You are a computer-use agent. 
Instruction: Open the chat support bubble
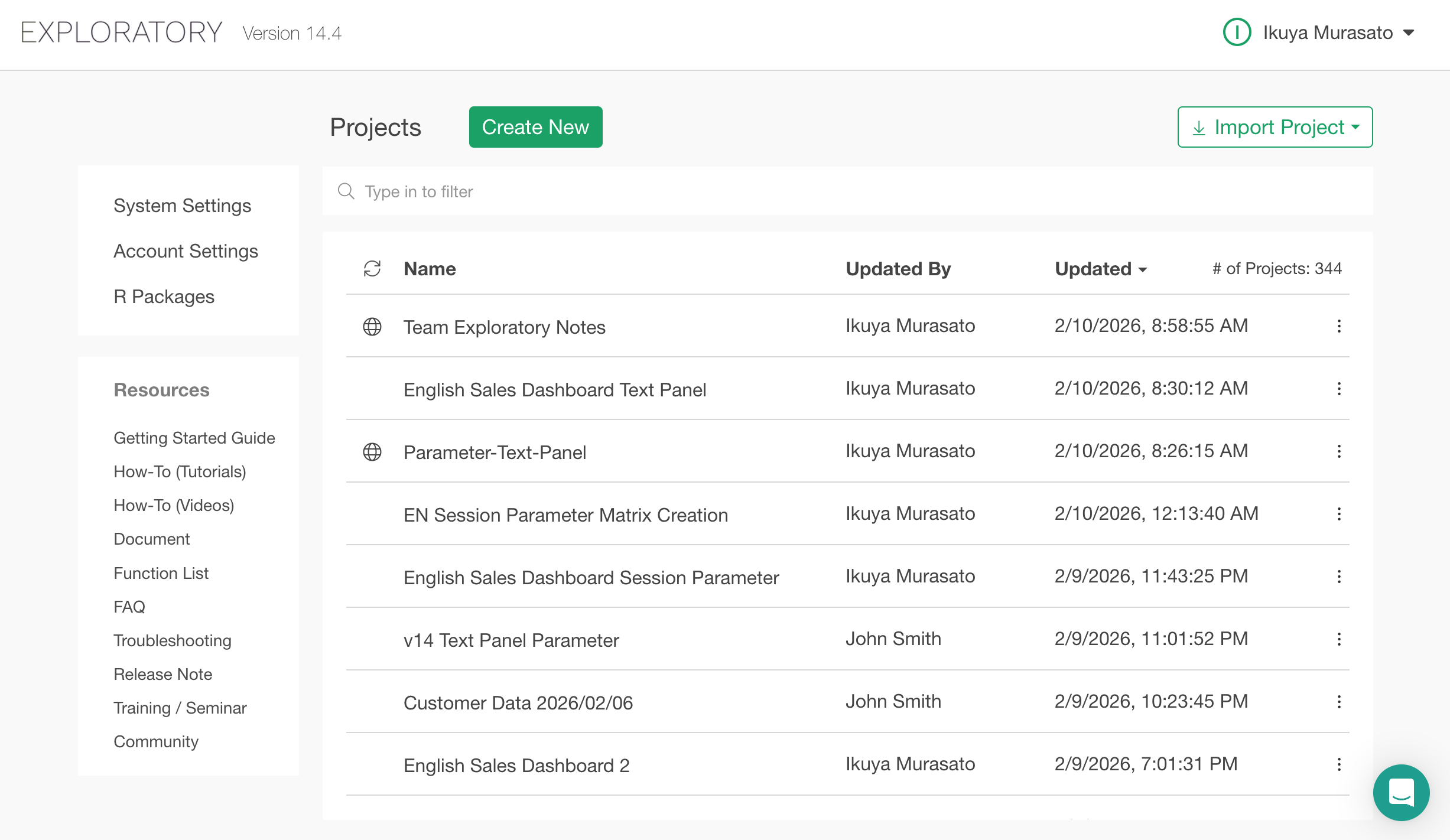click(1401, 792)
